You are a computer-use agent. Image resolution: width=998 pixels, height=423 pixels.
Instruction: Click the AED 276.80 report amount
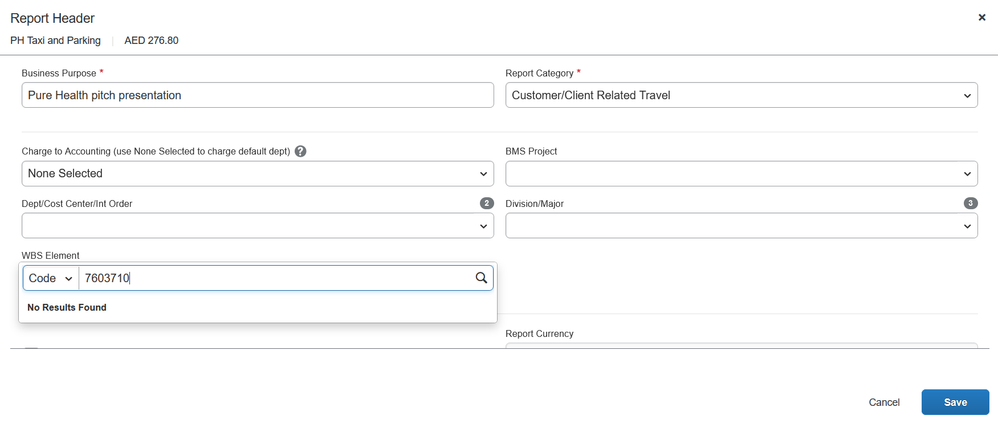tap(151, 41)
